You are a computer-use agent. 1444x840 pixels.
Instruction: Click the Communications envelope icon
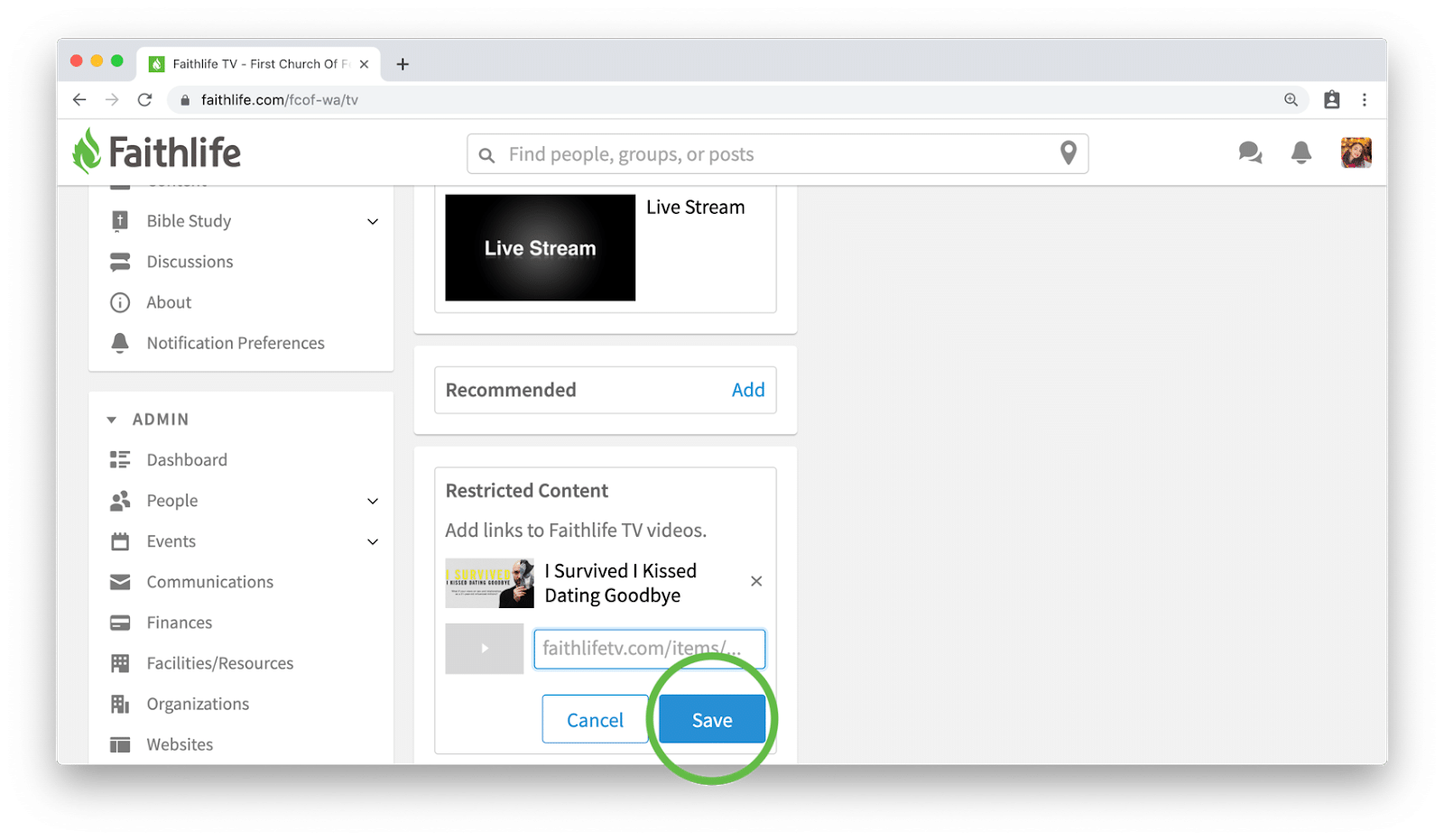(119, 582)
